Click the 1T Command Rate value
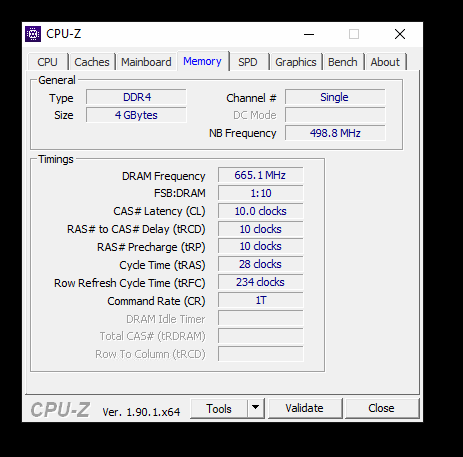Viewport: 463px width, 457px height. point(261,300)
